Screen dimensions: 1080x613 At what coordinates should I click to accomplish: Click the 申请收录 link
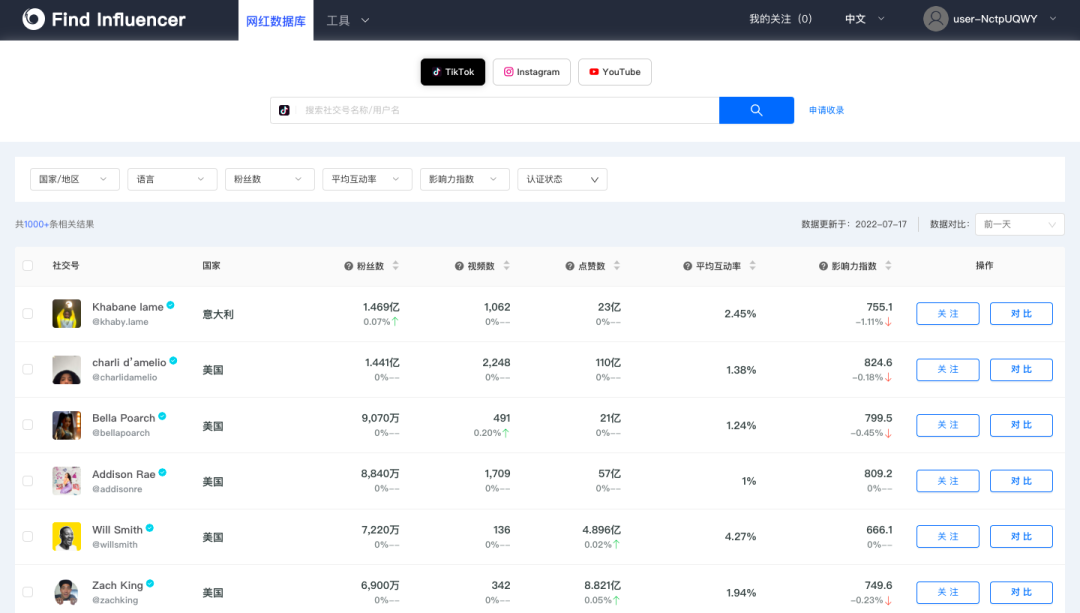point(827,110)
